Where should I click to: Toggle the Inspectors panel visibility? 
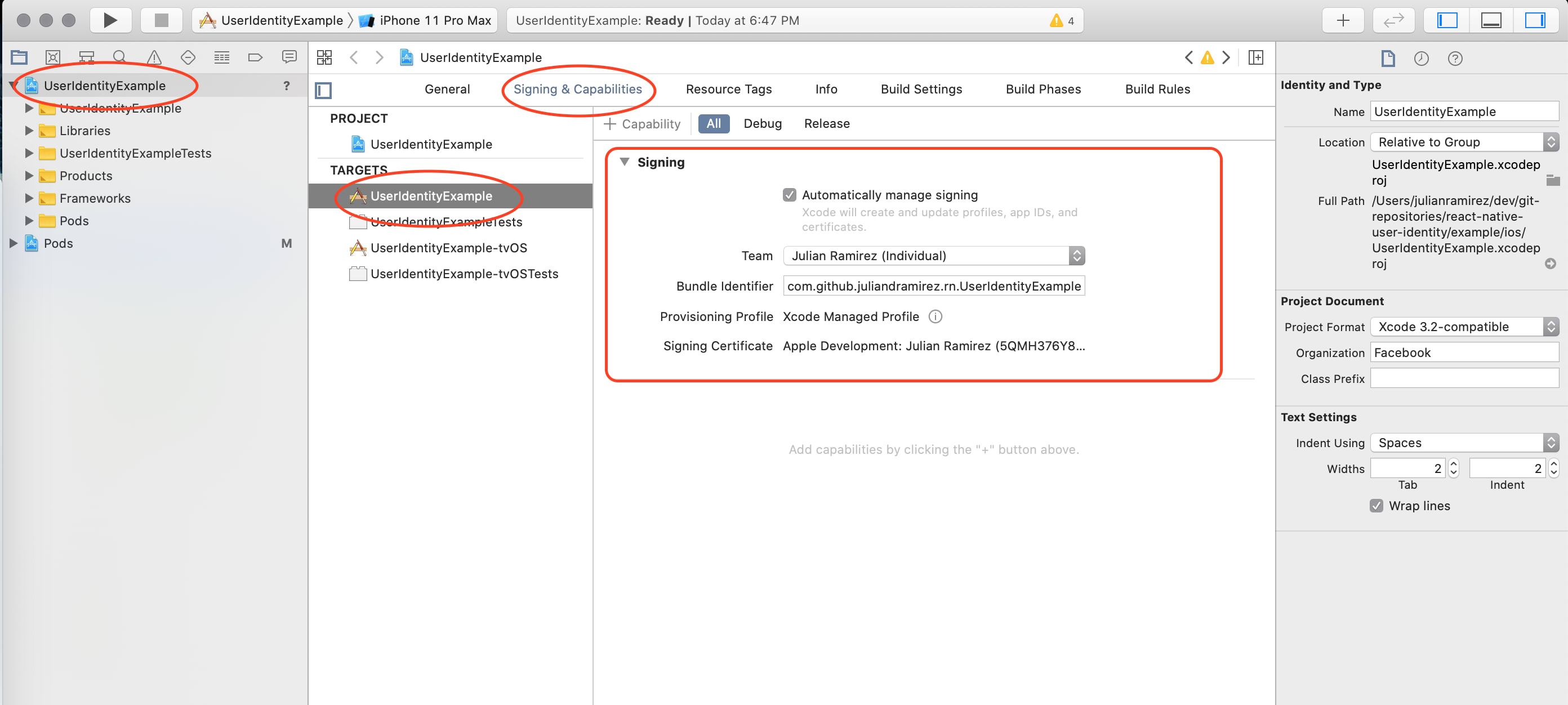(1535, 20)
